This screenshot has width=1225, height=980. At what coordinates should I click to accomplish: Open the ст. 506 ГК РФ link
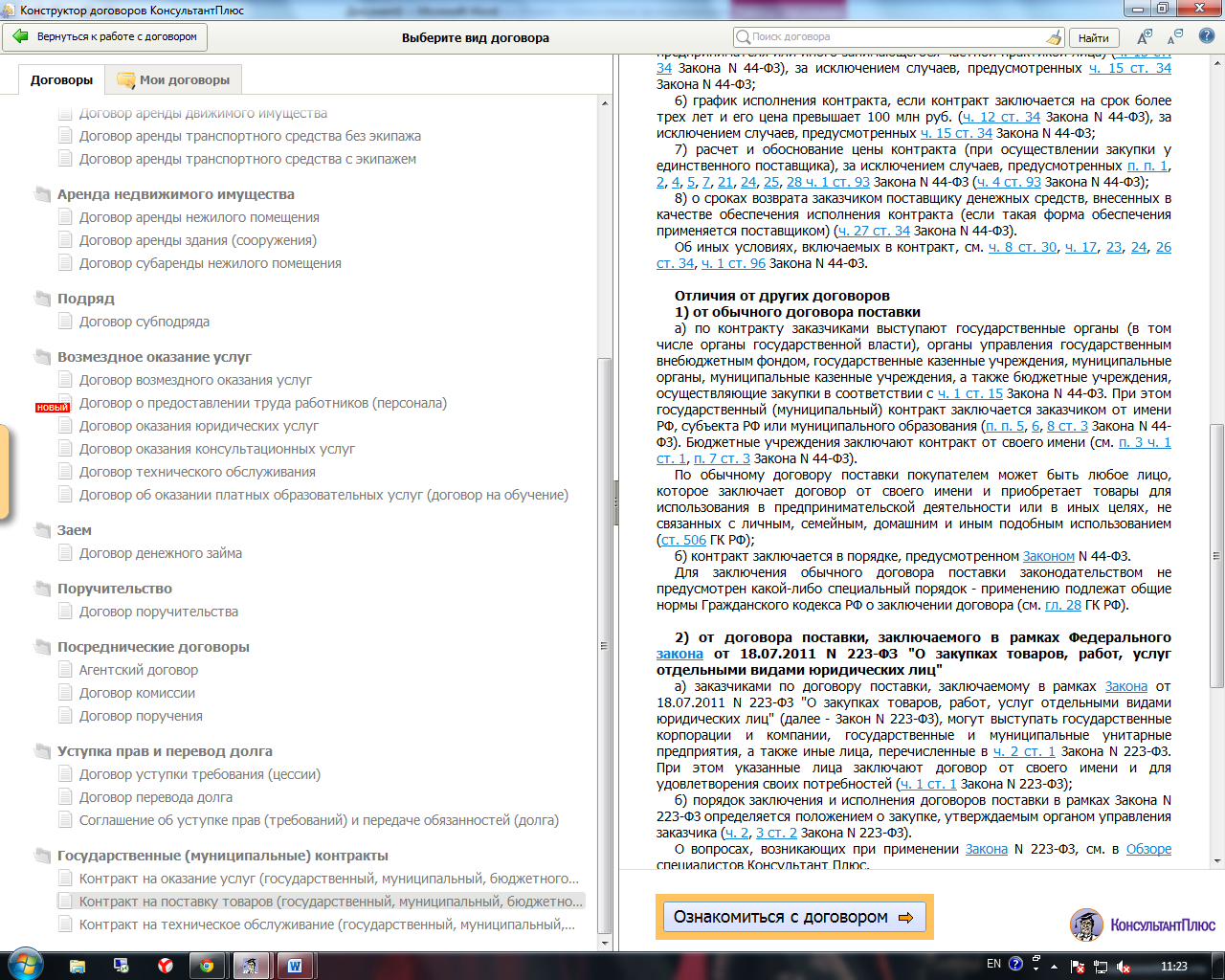[683, 540]
